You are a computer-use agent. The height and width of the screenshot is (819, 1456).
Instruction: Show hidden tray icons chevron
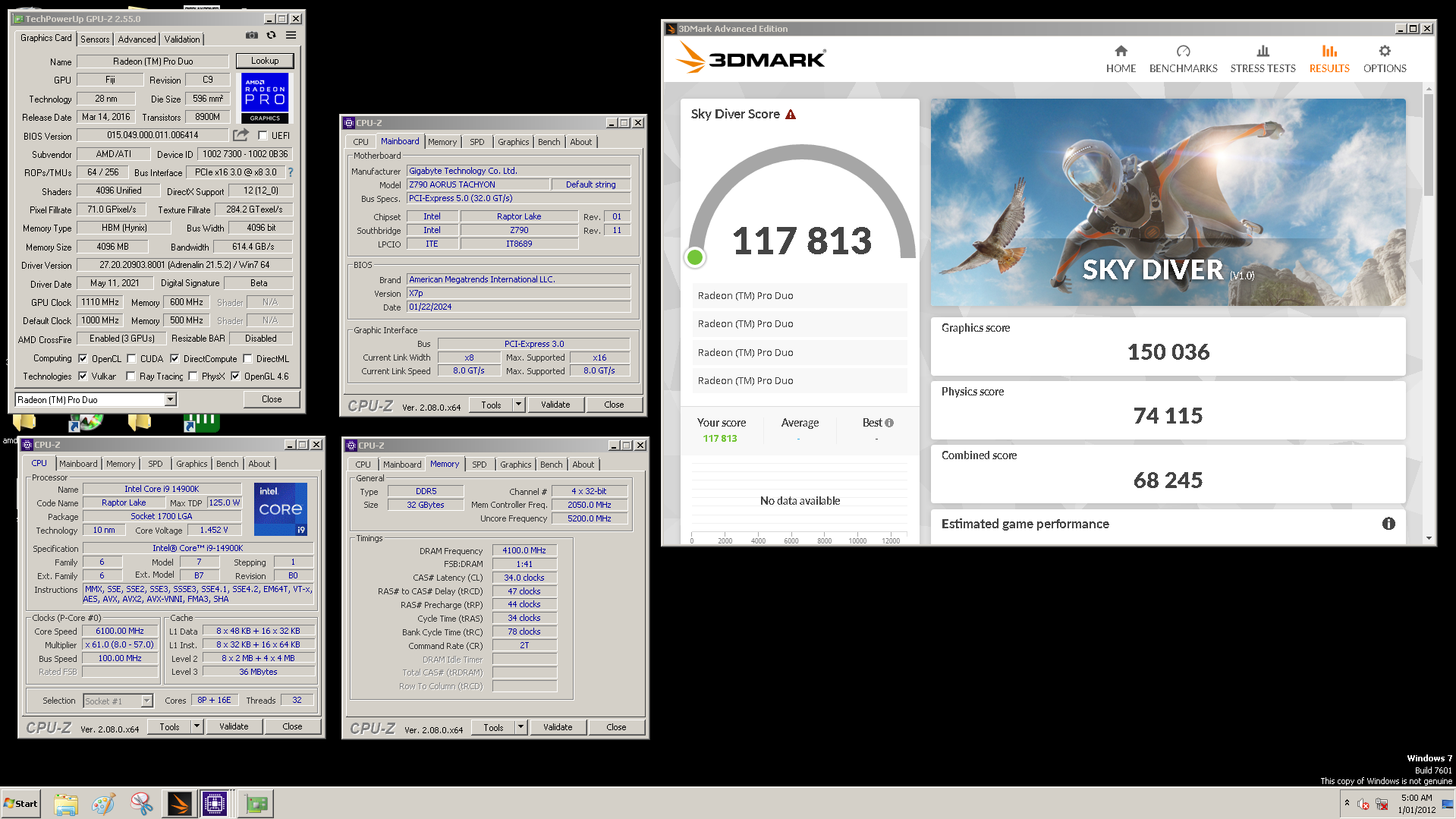(1347, 803)
